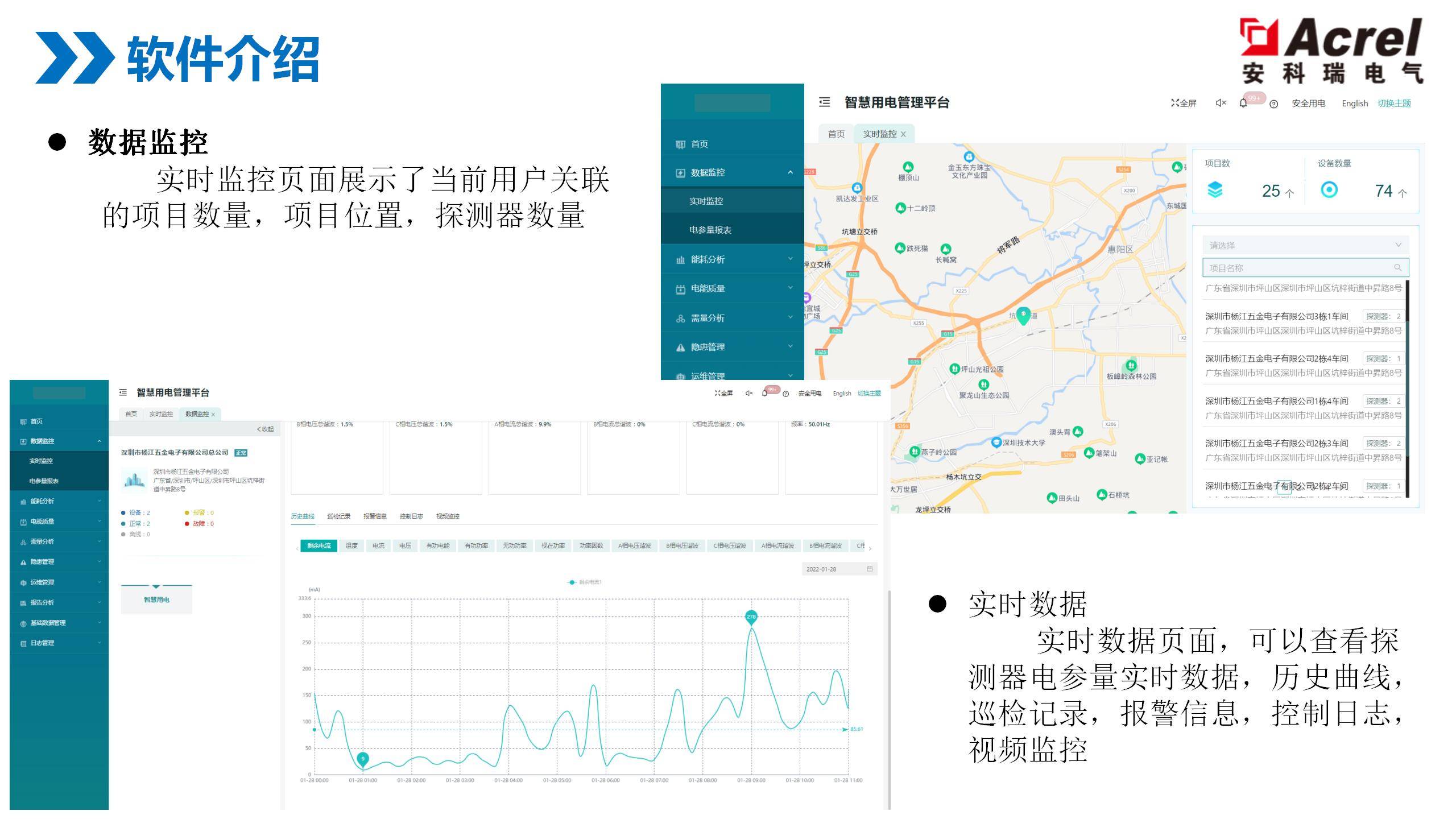Click the help question mark icon in top header
The image size is (1456, 819).
(x=1273, y=104)
